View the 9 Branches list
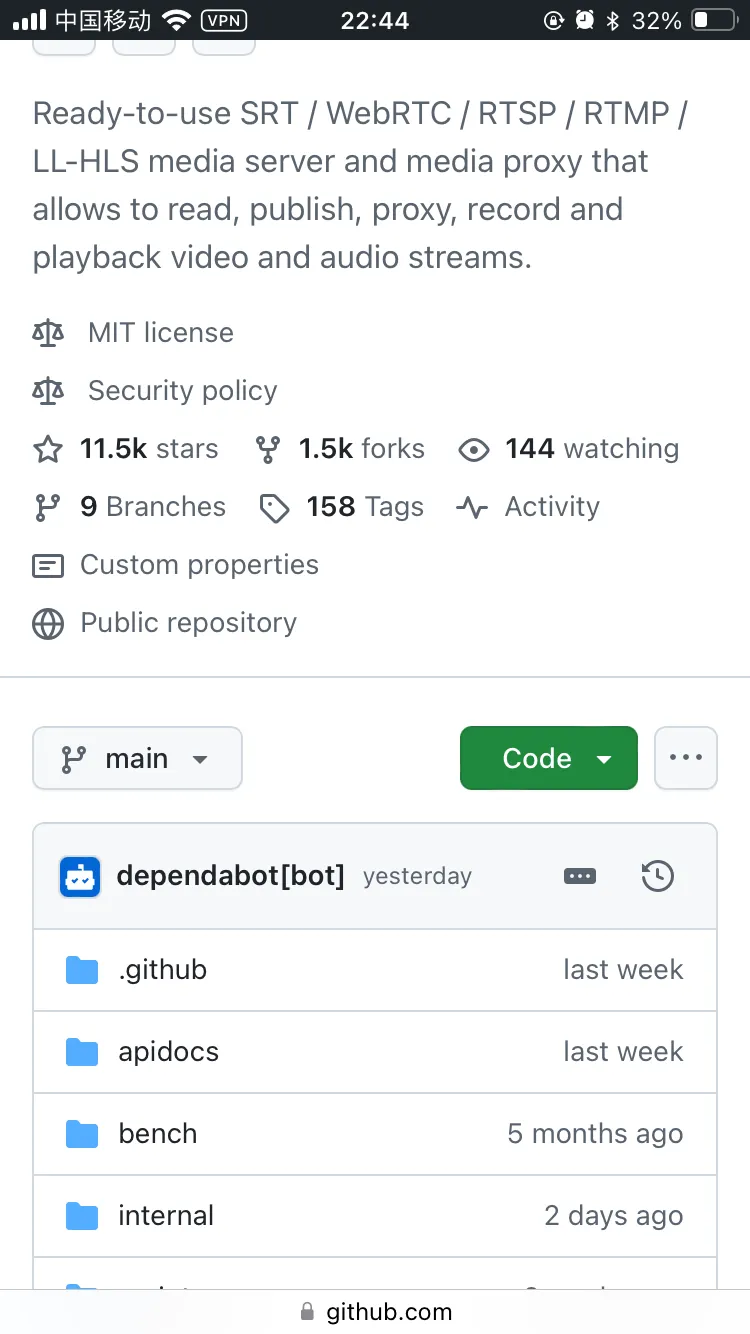750x1334 pixels. [152, 508]
